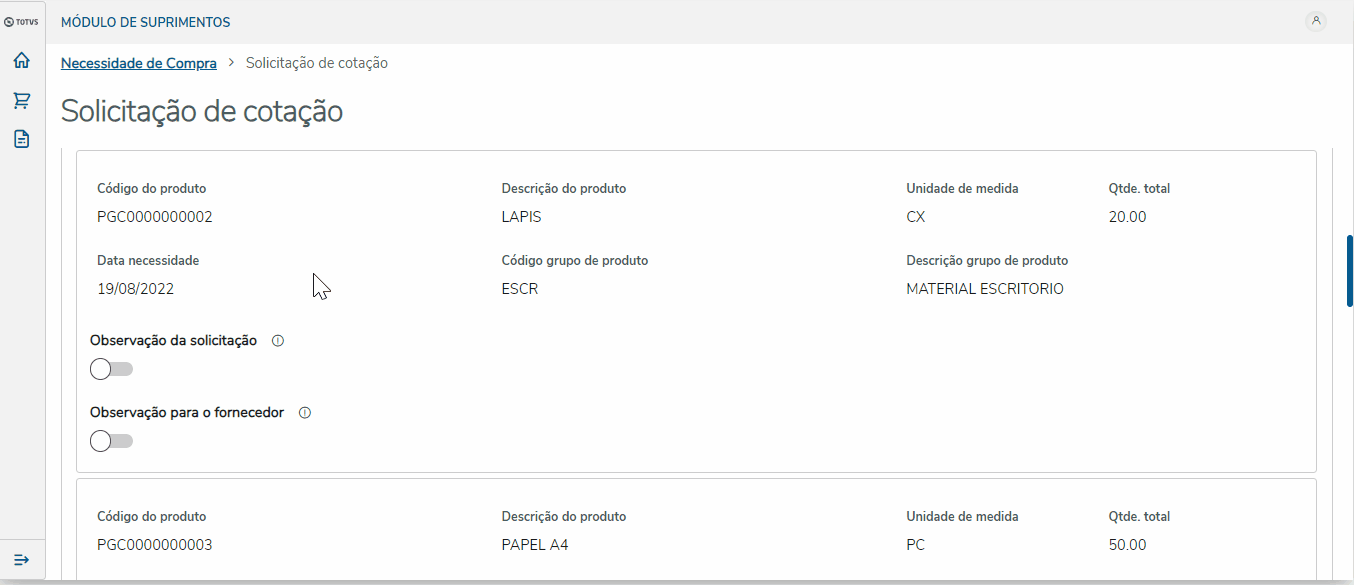This screenshot has height=585, width=1354.
Task: Click the MÓDULO DE SUPRIMENTOS header title
Action: point(145,22)
